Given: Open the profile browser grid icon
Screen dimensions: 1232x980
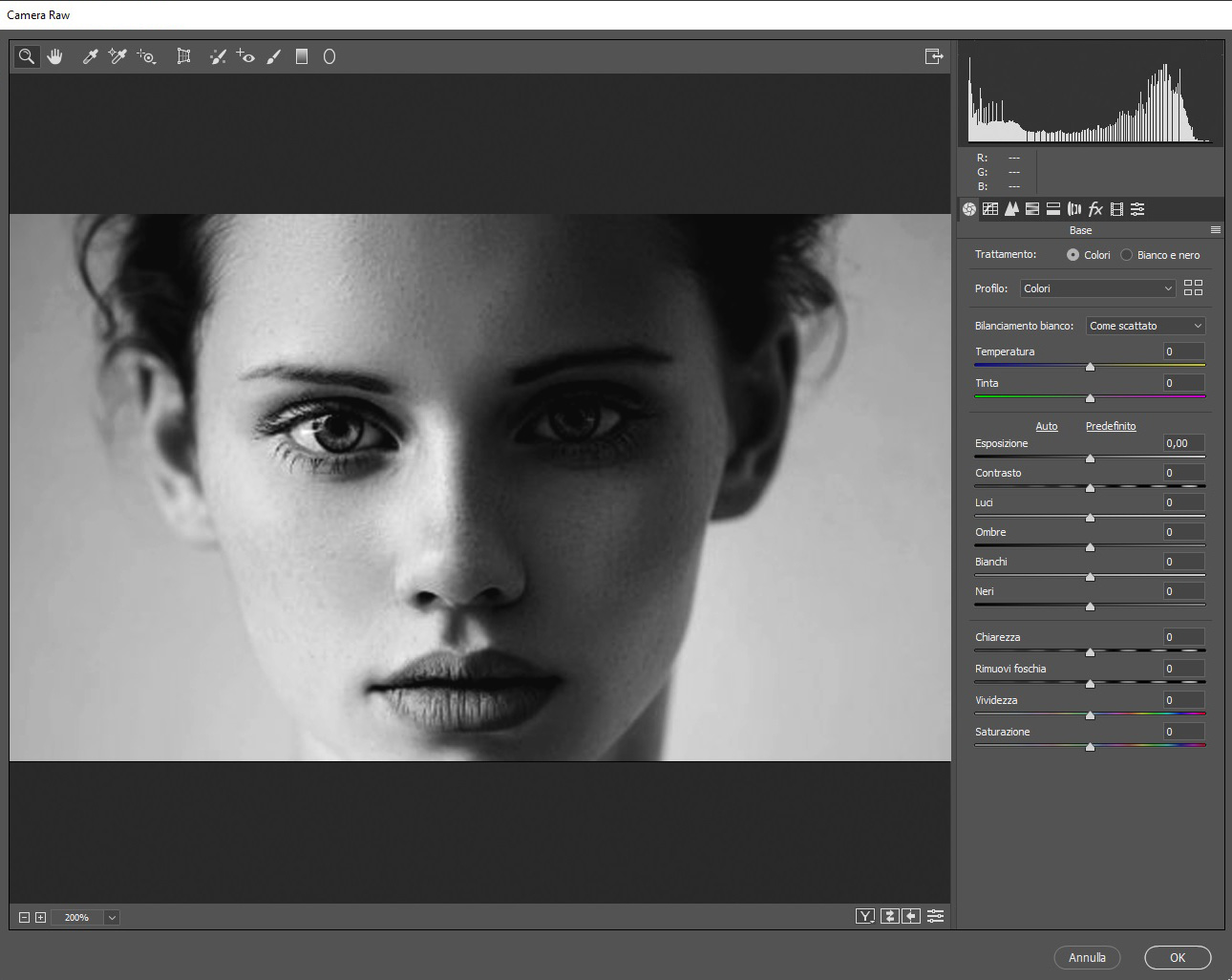Looking at the screenshot, I should coord(1193,288).
